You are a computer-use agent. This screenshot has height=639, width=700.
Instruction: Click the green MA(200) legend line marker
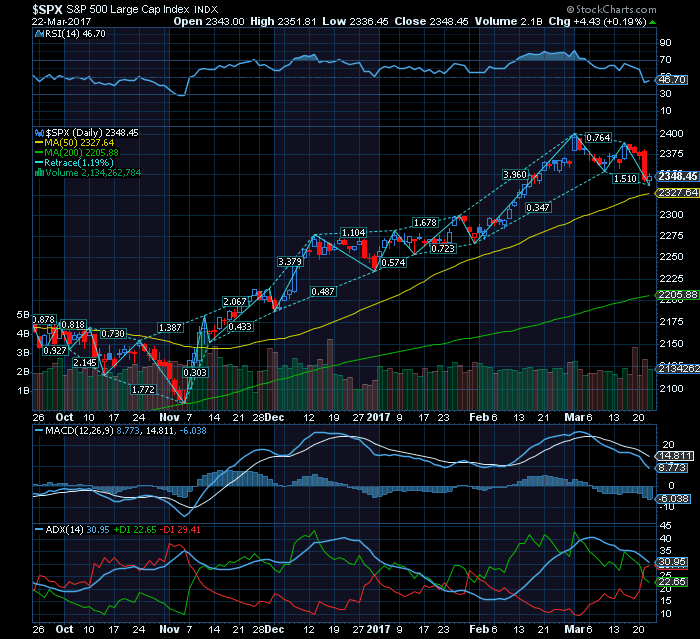pyautogui.click(x=39, y=153)
